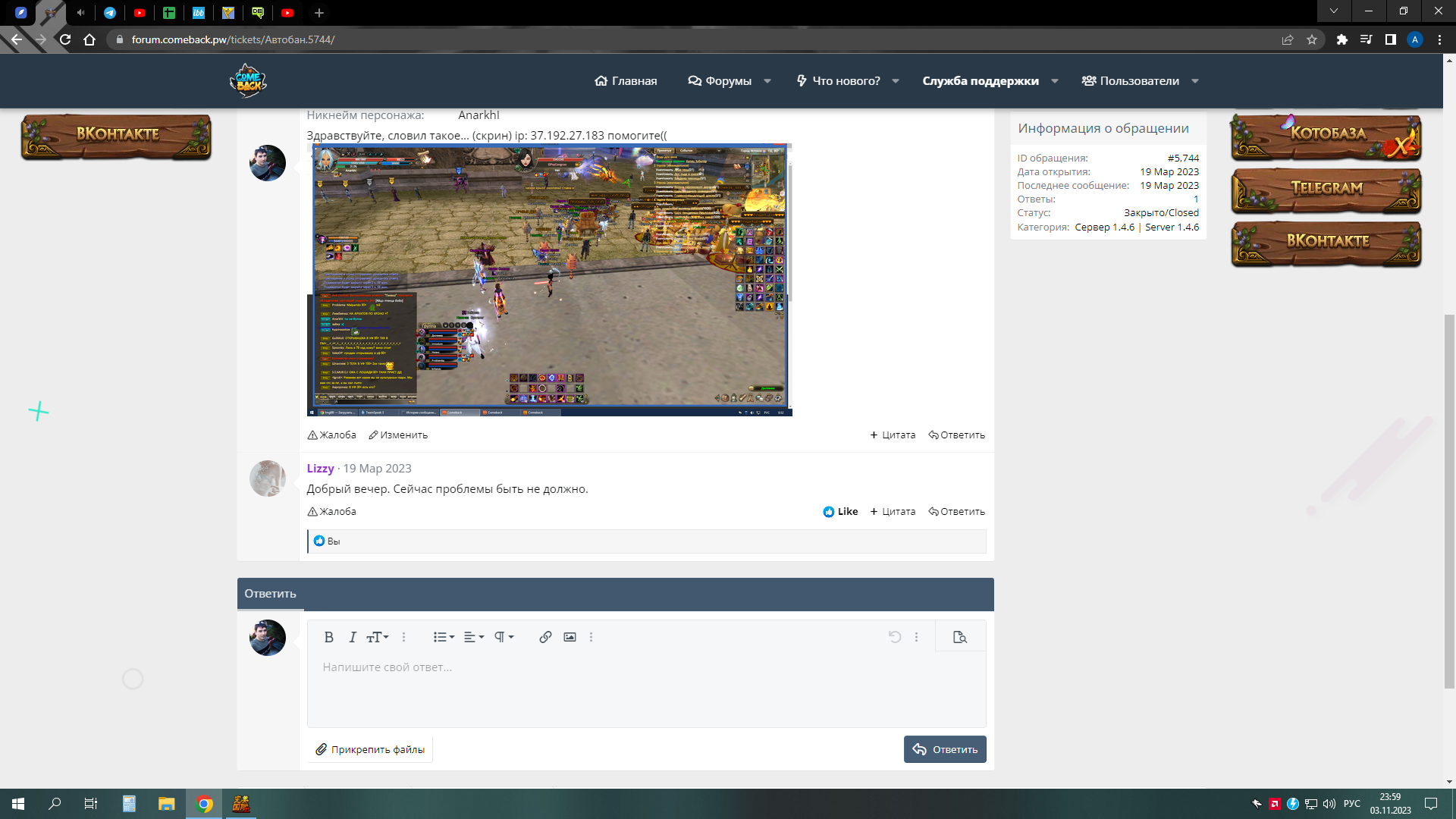Insert an image in the reply

(570, 637)
